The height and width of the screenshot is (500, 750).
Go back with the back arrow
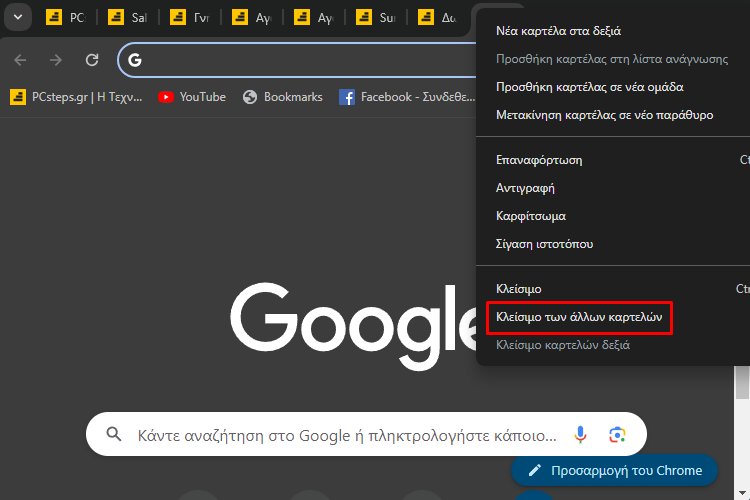(20, 60)
